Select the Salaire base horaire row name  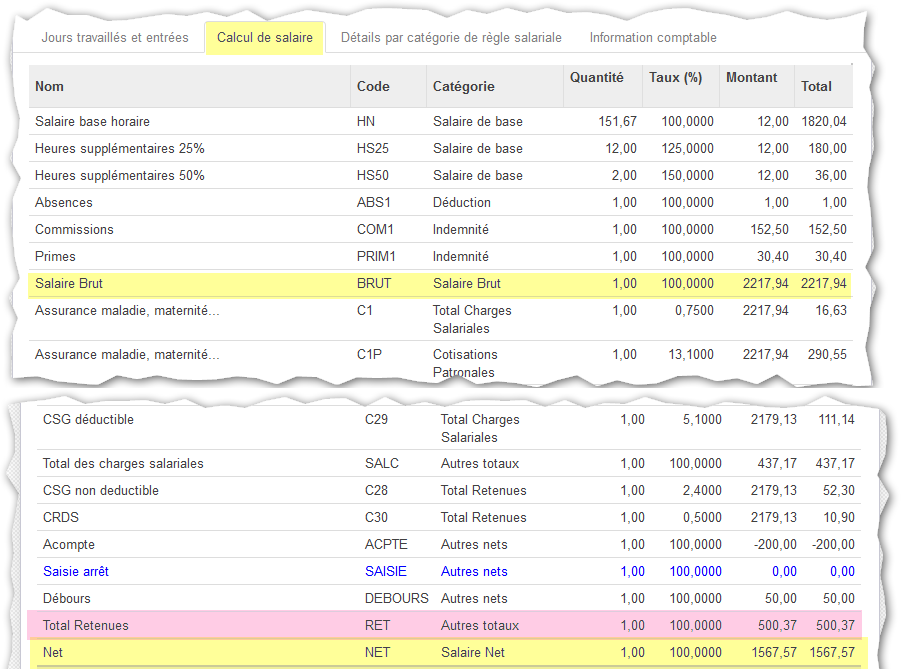pyautogui.click(x=92, y=121)
